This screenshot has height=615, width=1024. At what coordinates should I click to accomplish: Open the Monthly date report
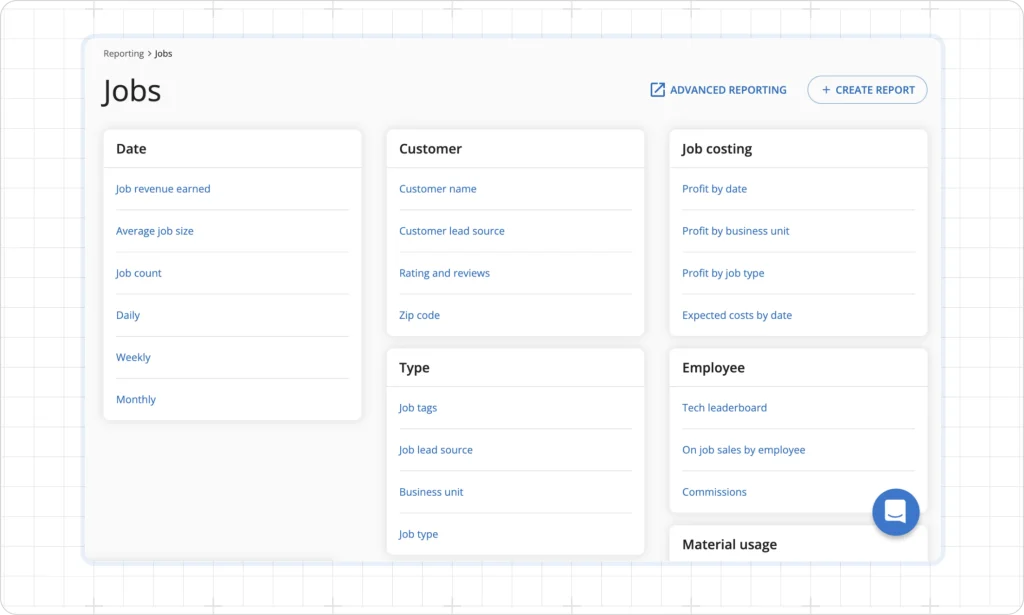click(136, 399)
